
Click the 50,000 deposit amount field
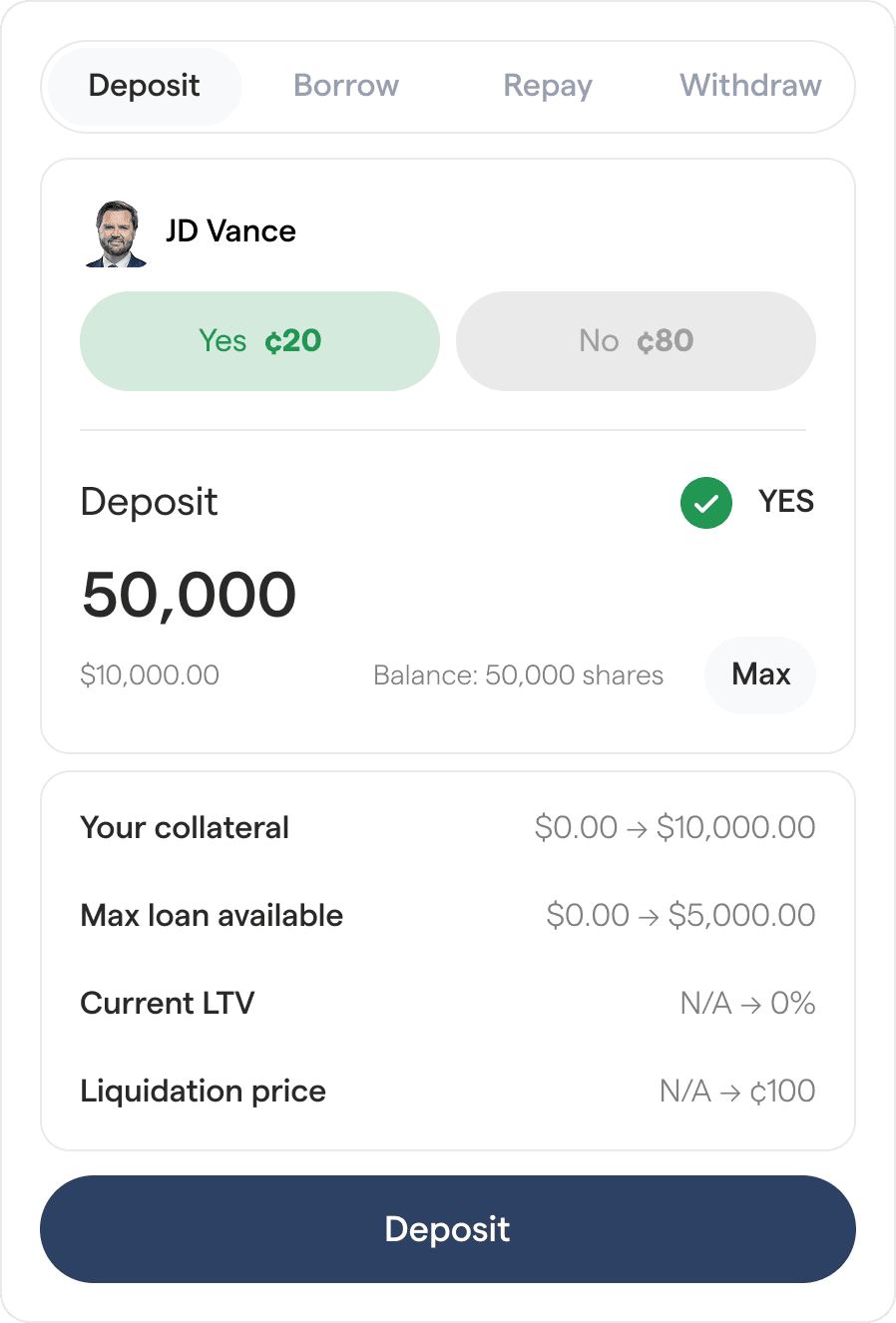pyautogui.click(x=190, y=595)
